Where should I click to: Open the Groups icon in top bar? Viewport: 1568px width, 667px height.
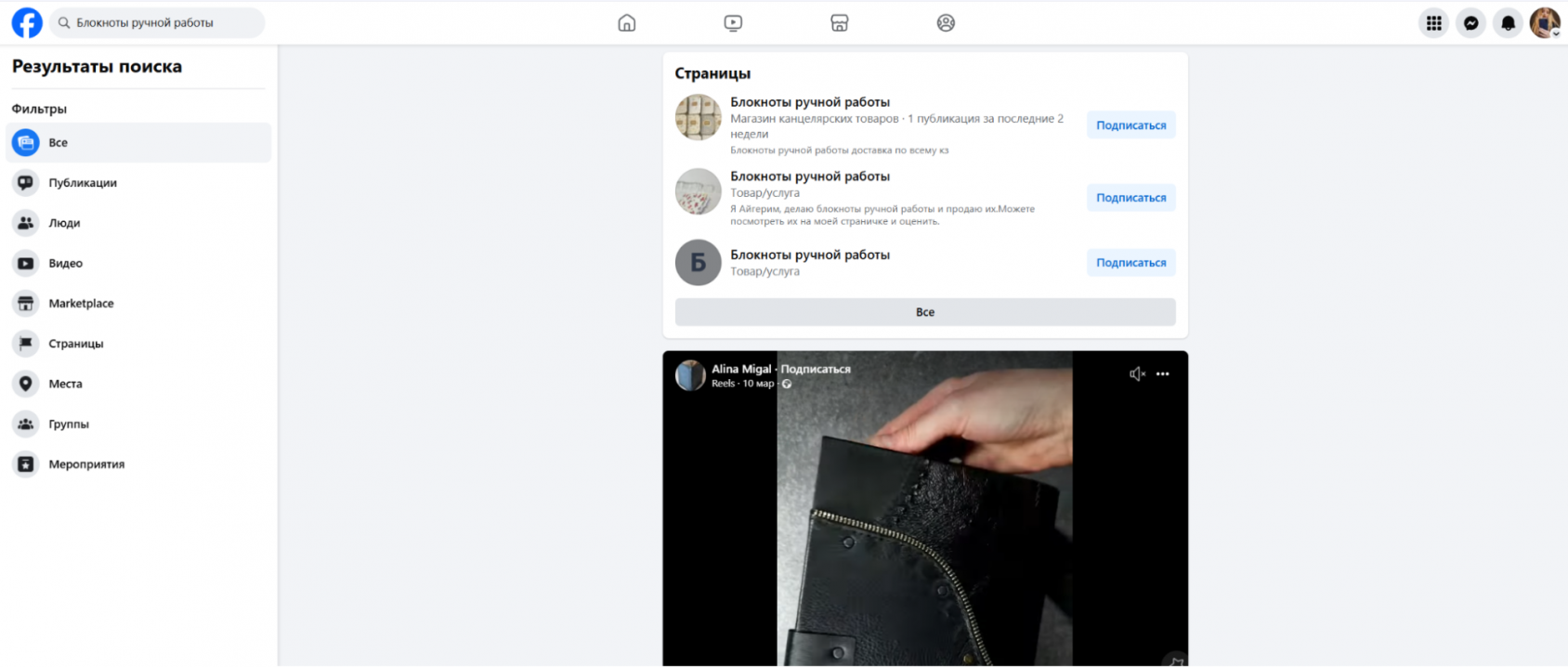(x=946, y=23)
